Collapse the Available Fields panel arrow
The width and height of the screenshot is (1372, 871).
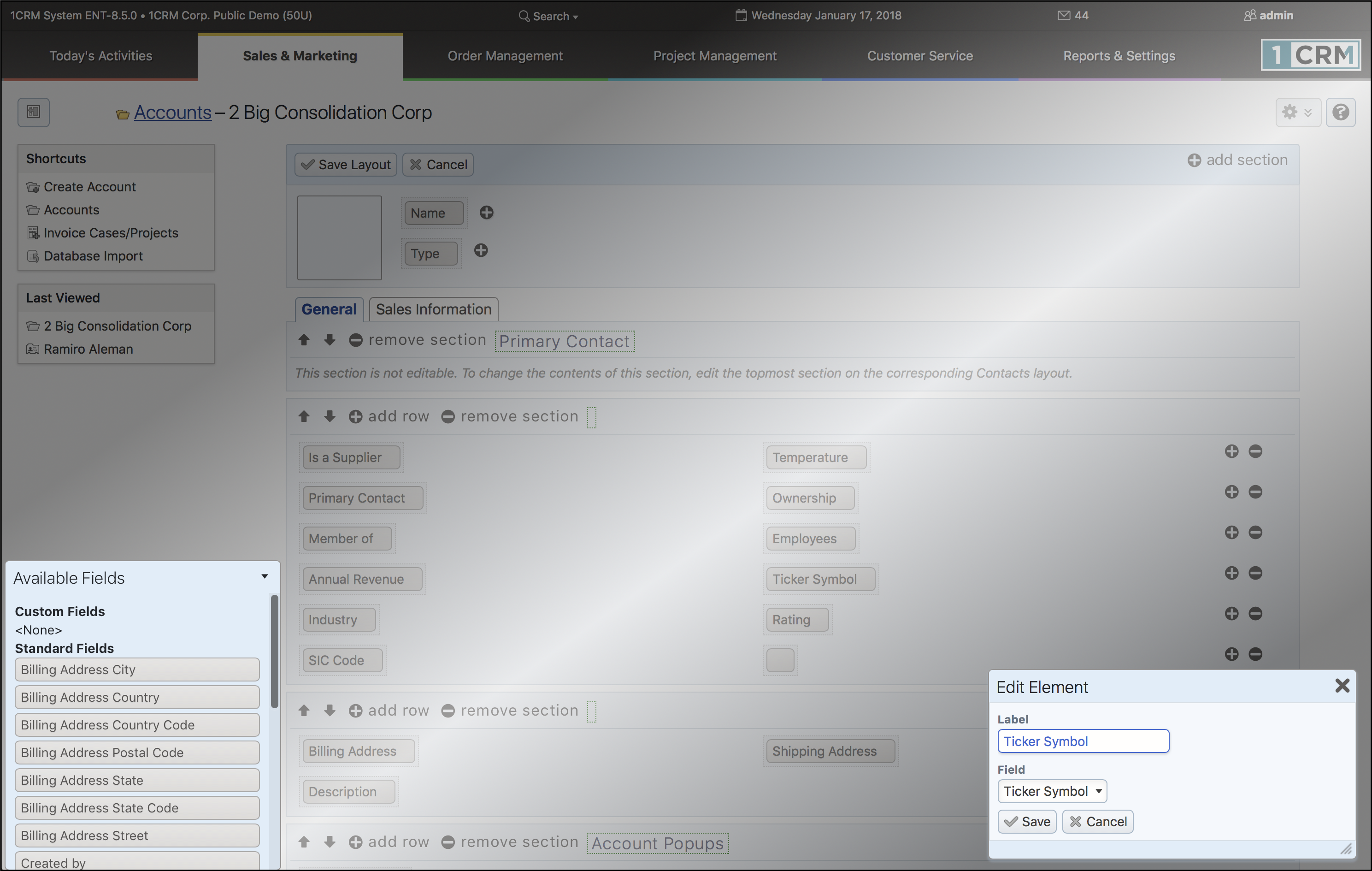[x=265, y=577]
